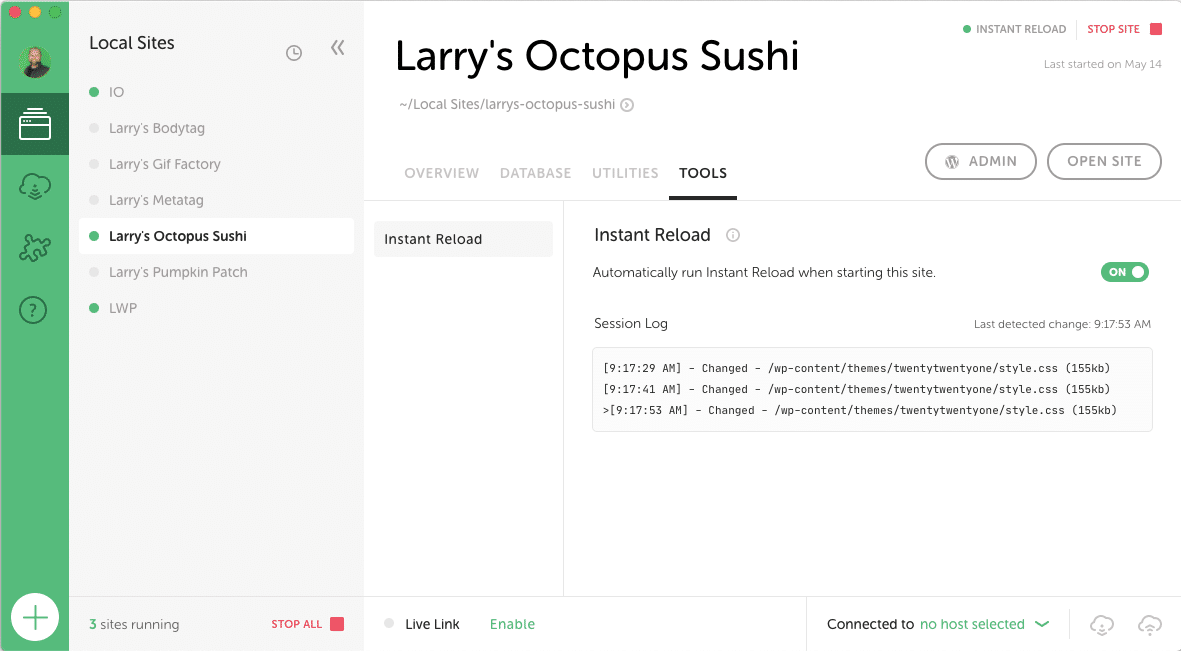Screen dimensions: 1181x651
Task: Reveal site folder via path arrow icon
Action: click(627, 105)
